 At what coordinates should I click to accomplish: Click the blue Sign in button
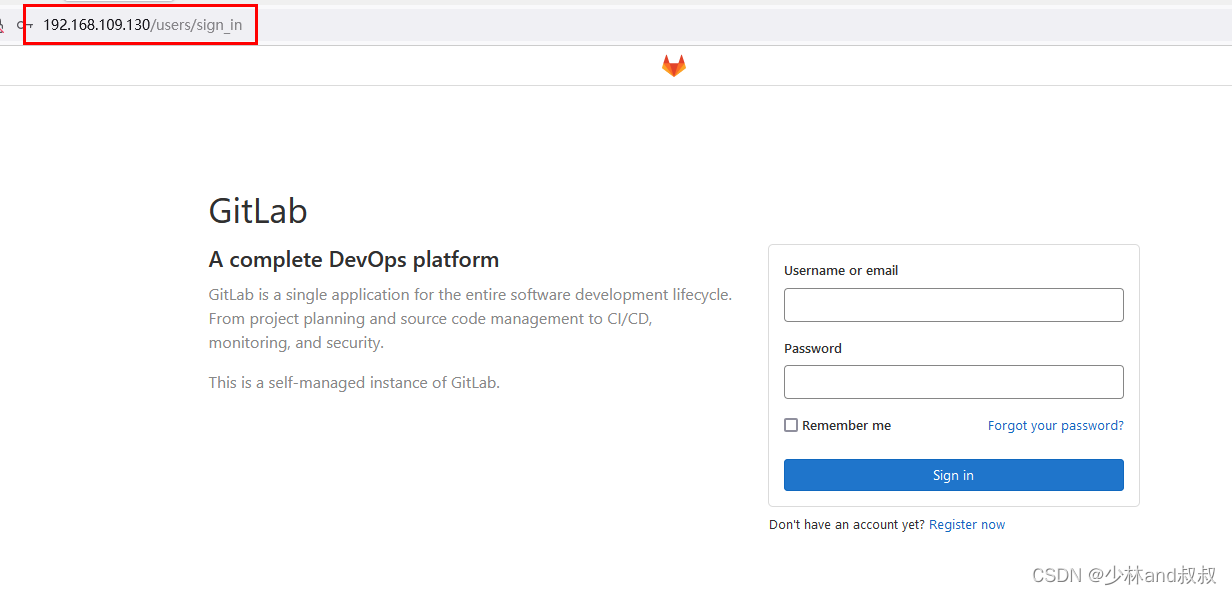point(953,475)
